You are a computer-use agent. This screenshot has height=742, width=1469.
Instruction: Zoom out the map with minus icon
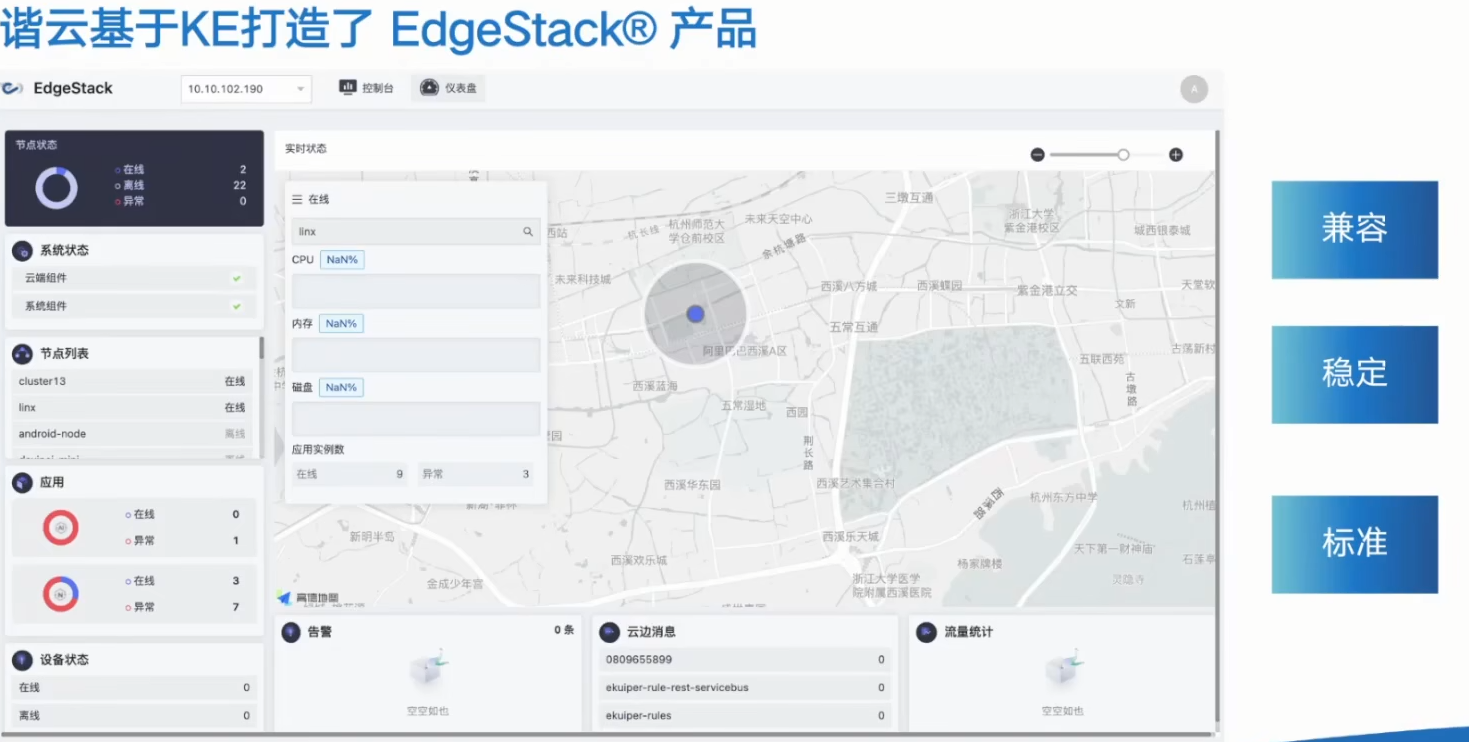(x=1038, y=155)
